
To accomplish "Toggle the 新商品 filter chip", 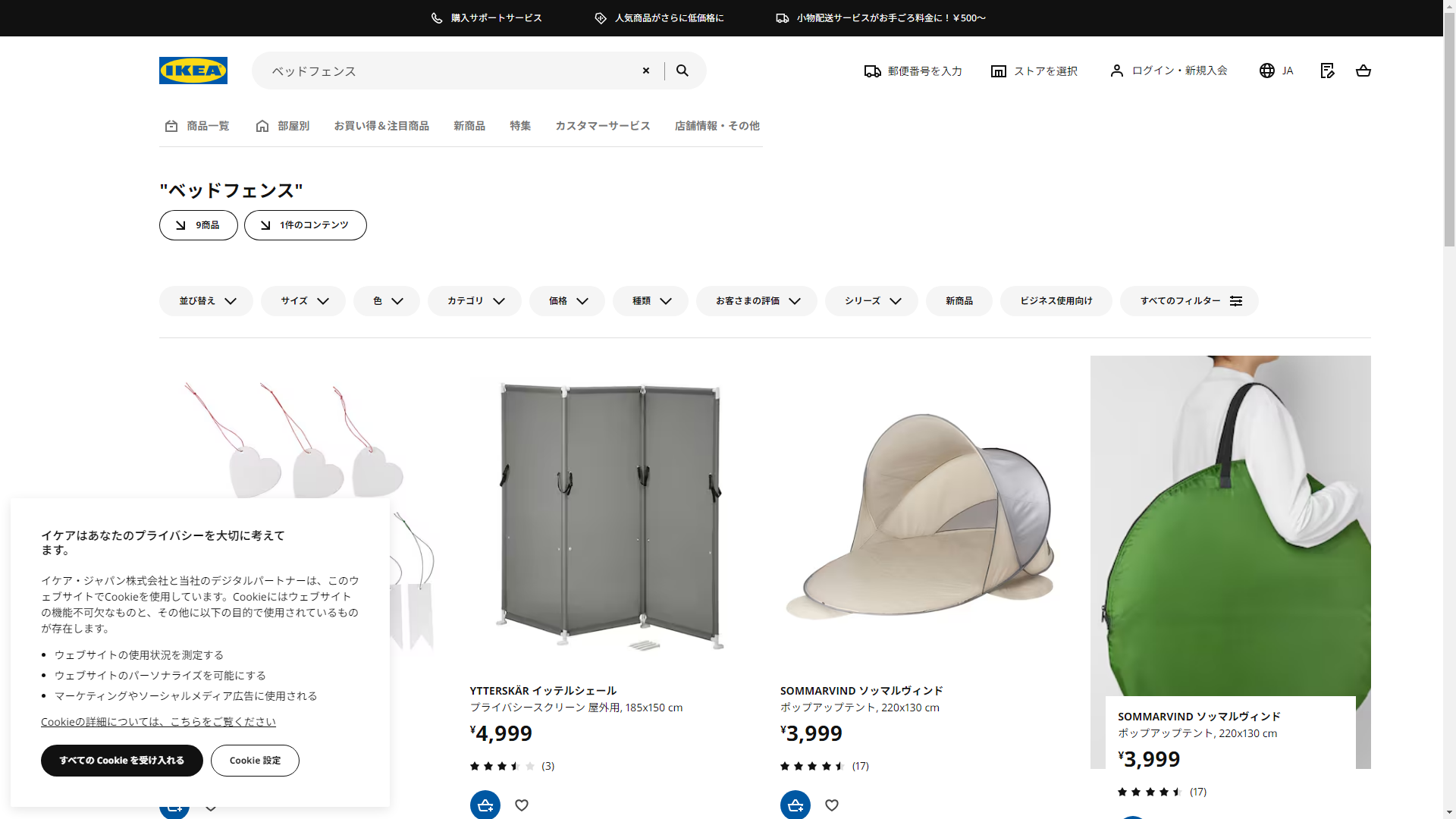I will pos(959,301).
